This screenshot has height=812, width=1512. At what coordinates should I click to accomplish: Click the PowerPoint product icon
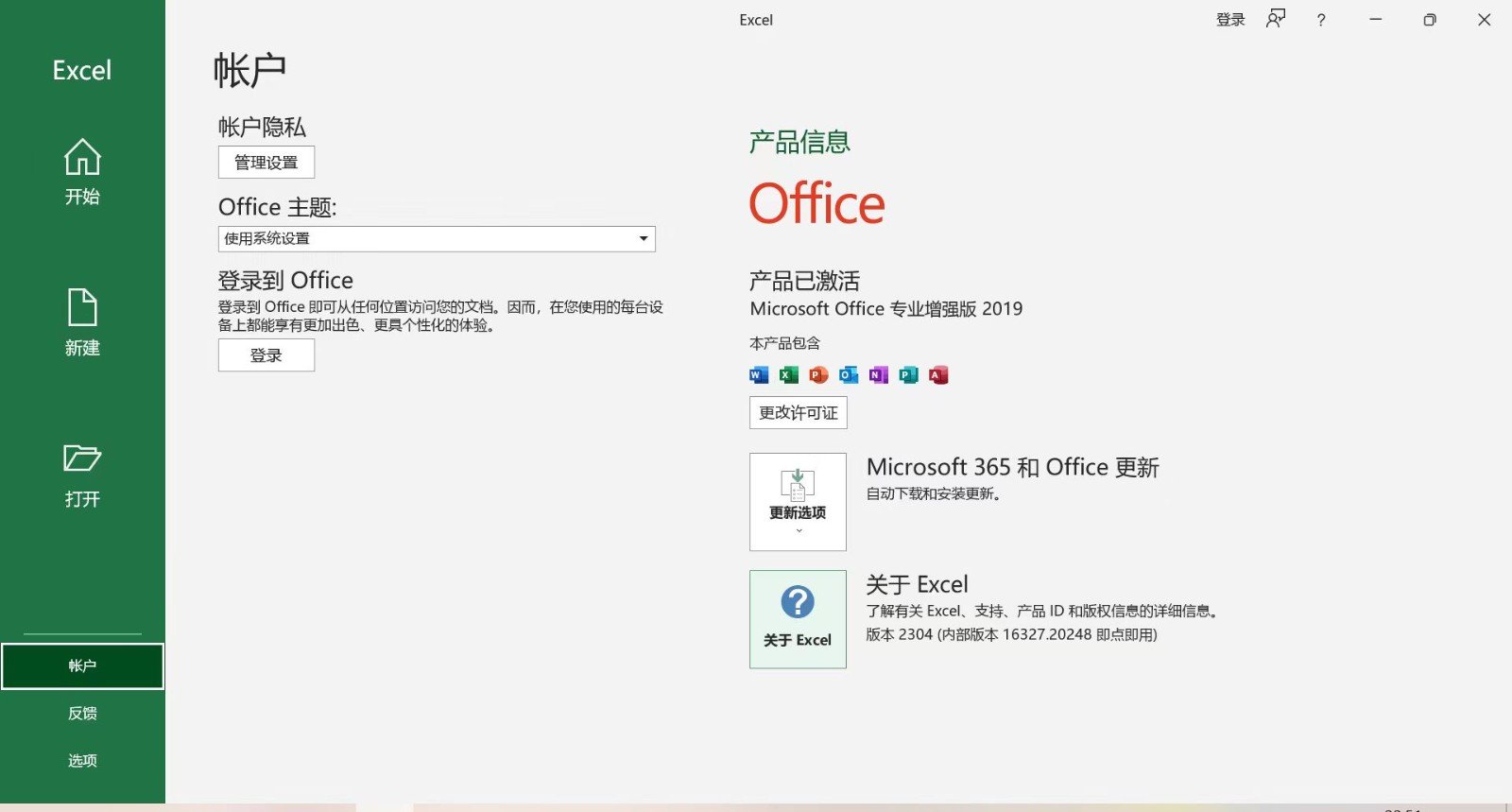[818, 375]
